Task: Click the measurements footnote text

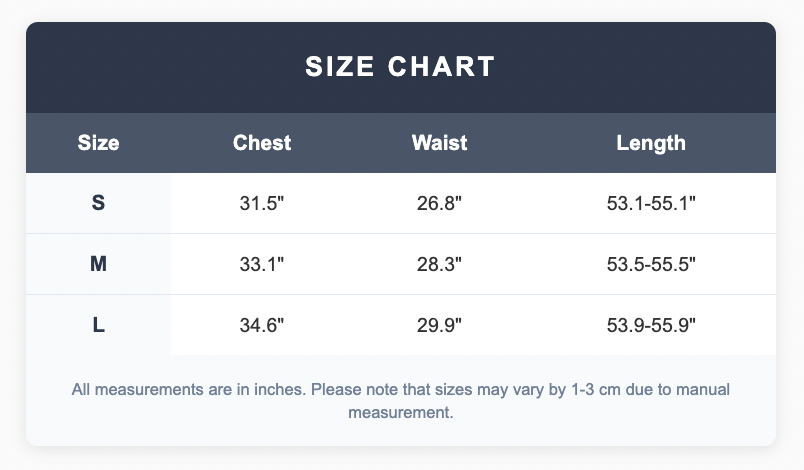Action: (400, 401)
